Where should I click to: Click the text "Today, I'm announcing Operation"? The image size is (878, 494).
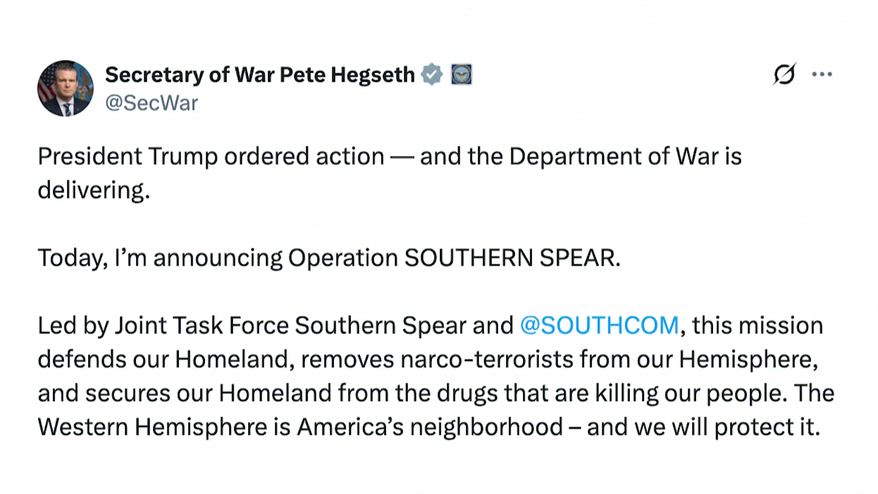218,257
